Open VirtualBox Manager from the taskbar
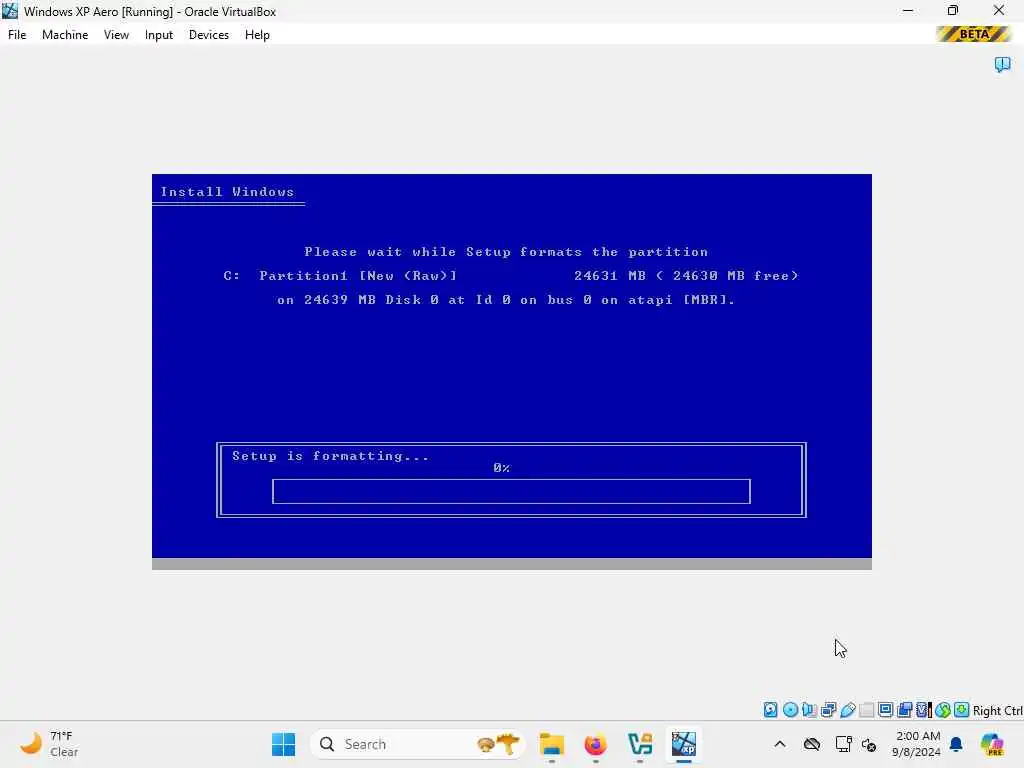1024x768 pixels. pos(640,744)
